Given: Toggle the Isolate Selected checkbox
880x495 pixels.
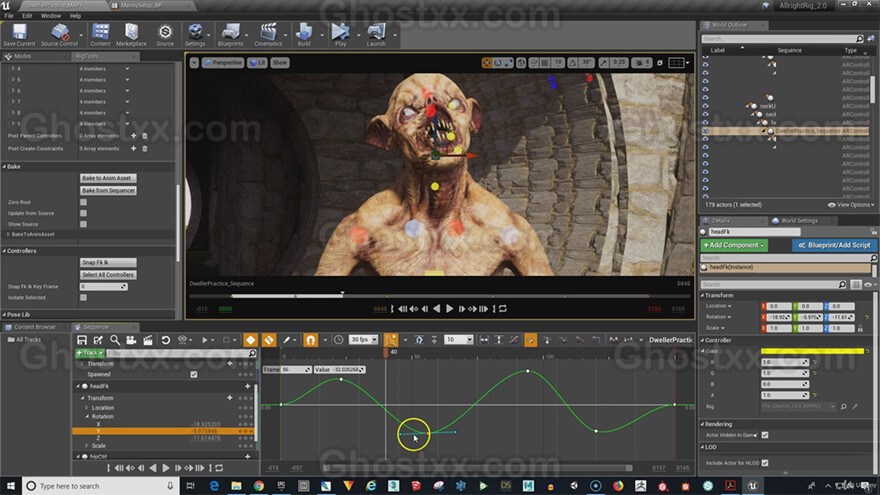Looking at the screenshot, I should 83,297.
